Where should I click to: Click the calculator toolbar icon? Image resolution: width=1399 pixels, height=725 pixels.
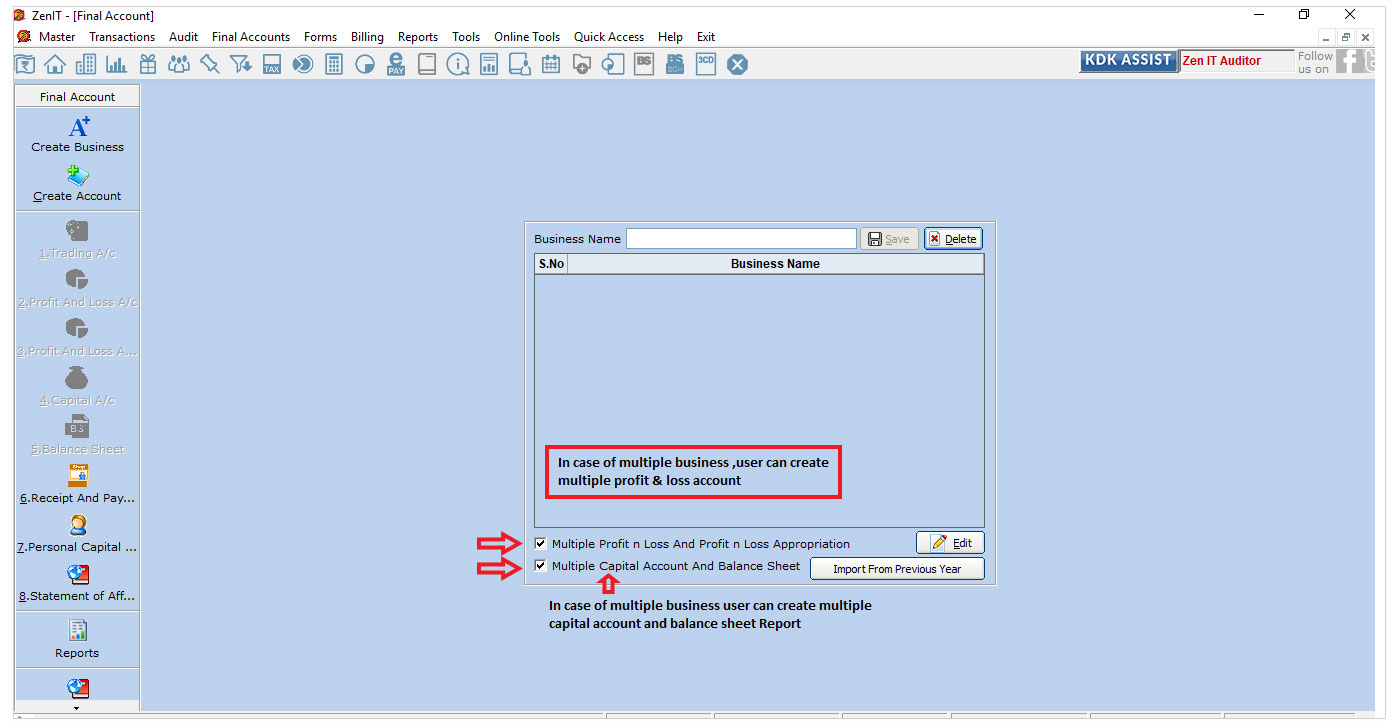pyautogui.click(x=334, y=64)
